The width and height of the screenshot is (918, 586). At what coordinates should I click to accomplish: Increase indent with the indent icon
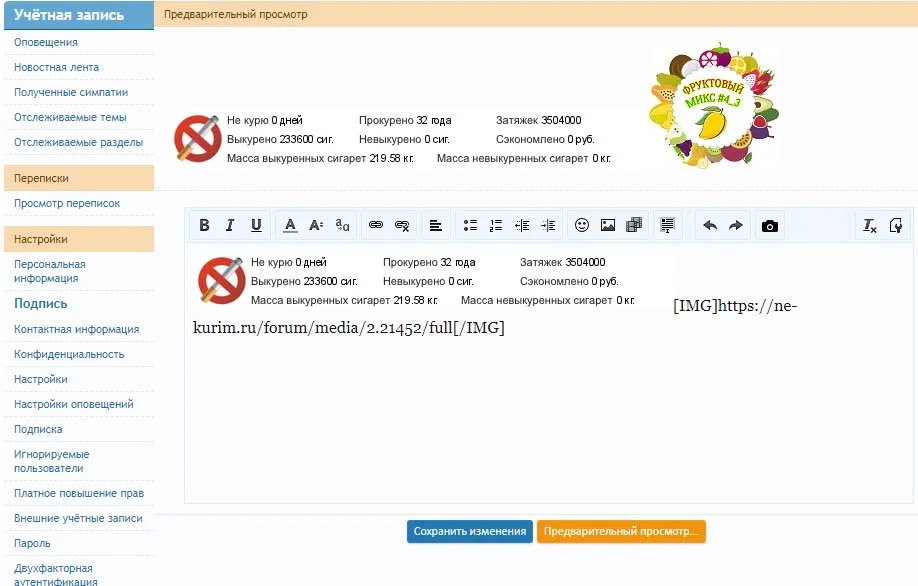549,225
